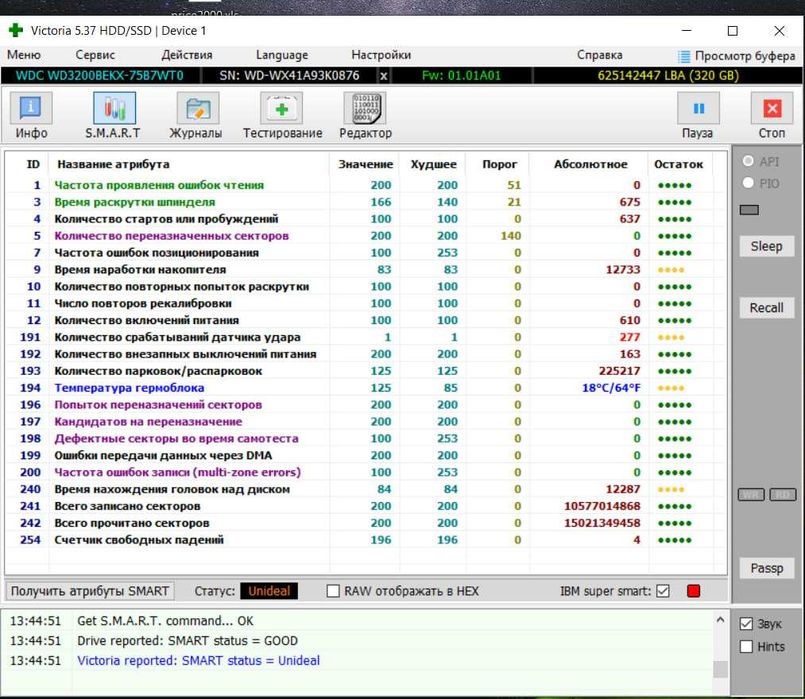Click the 18°C/64°F temperature value
805x699 pixels.
[611, 388]
